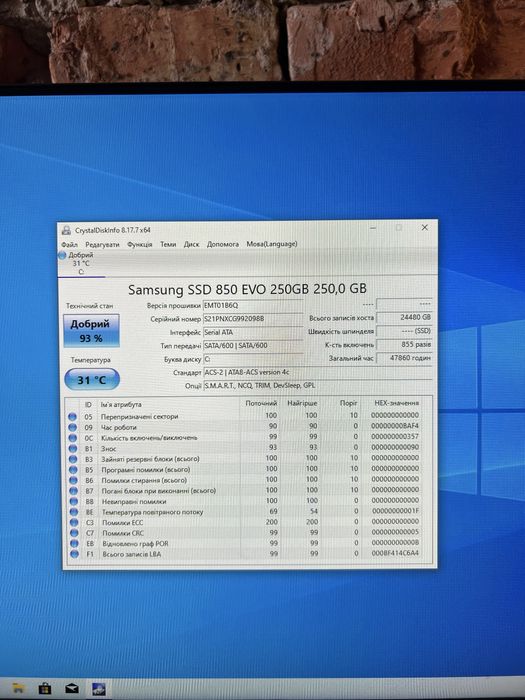Click power on count value 855 разів

[x=404, y=345]
